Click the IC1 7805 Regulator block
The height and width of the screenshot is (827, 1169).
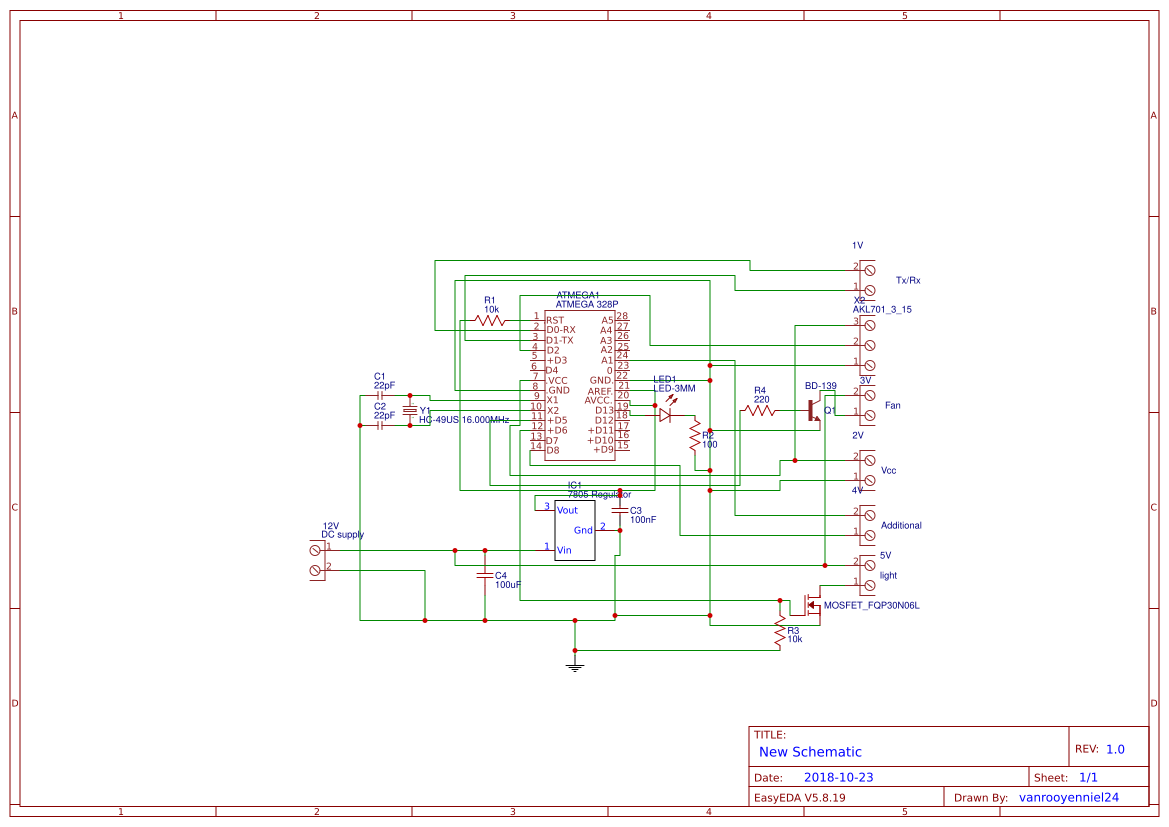573,530
